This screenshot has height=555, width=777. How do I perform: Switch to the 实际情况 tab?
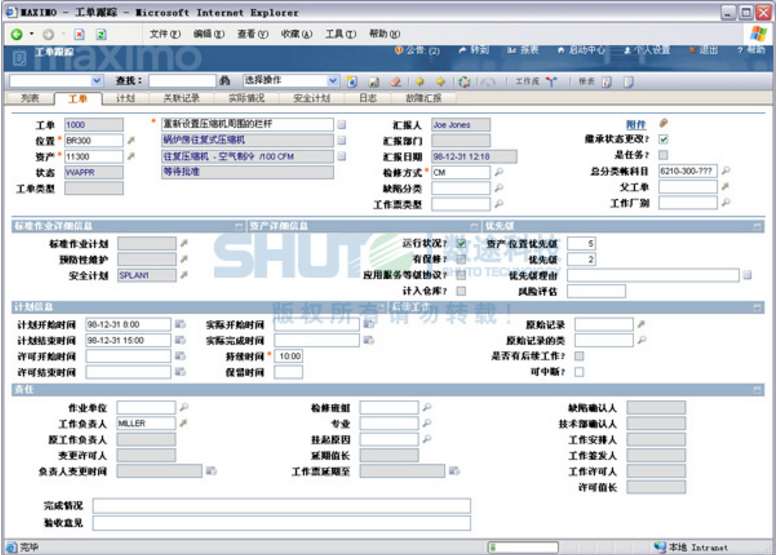point(246,98)
